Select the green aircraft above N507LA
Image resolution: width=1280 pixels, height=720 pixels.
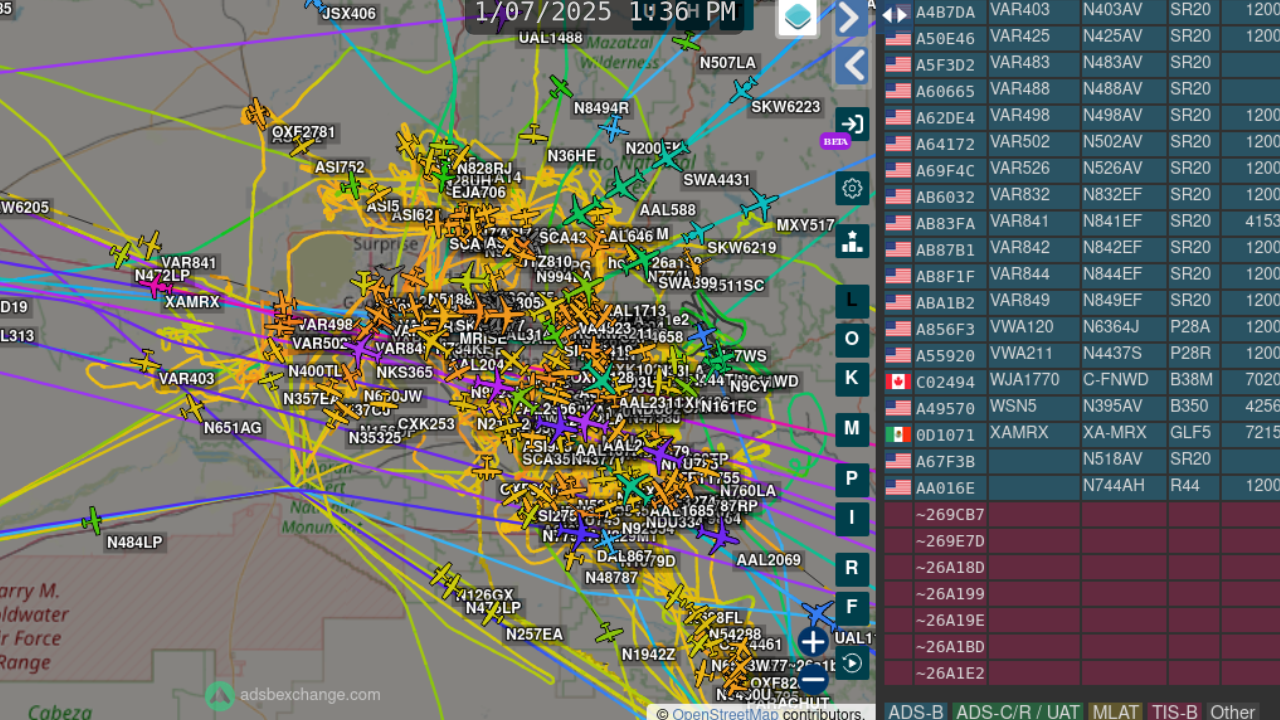686,42
